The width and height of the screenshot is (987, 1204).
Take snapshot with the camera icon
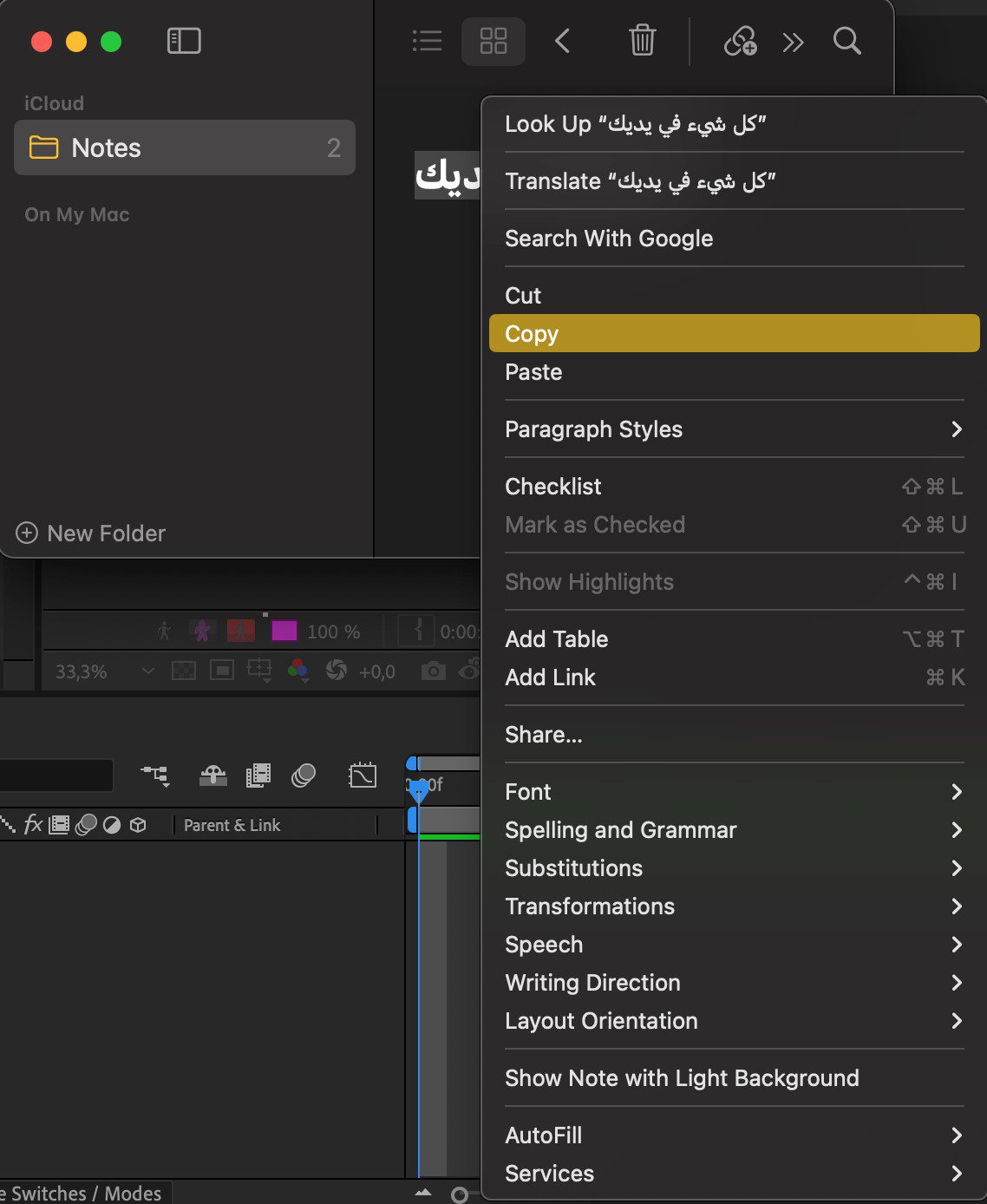(x=433, y=671)
